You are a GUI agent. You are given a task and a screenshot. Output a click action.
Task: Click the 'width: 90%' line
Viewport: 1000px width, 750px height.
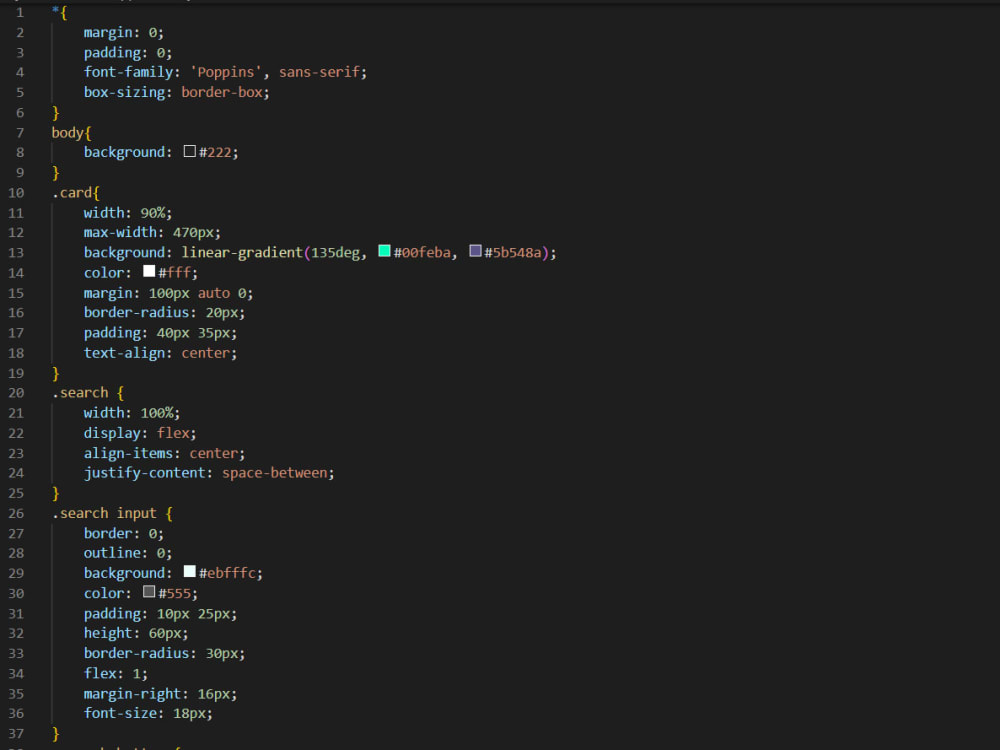(x=128, y=213)
